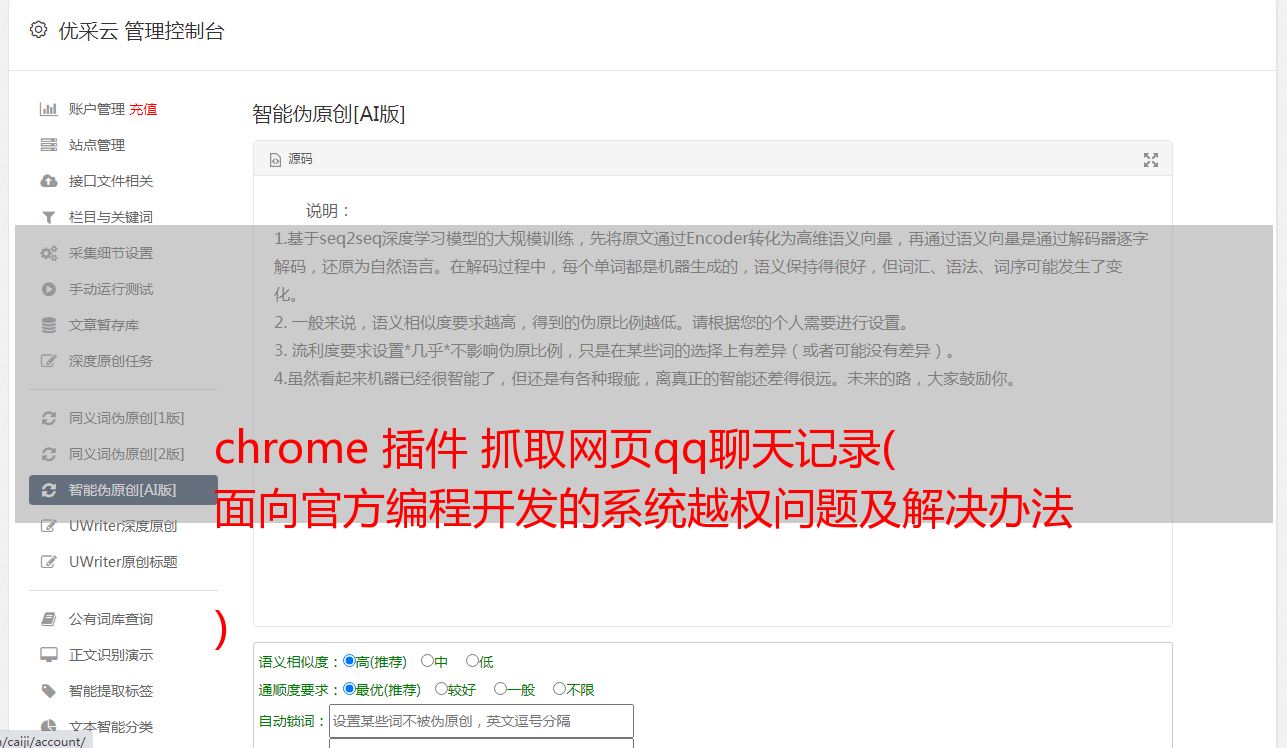The height and width of the screenshot is (748, 1287).
Task: Select 低 semantic similarity radio button
Action: click(x=472, y=661)
